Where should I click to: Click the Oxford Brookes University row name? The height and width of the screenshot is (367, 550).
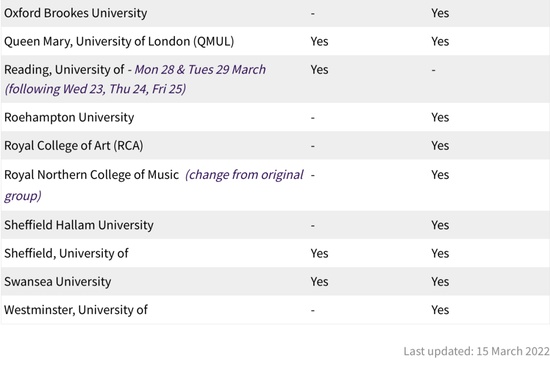point(75,13)
